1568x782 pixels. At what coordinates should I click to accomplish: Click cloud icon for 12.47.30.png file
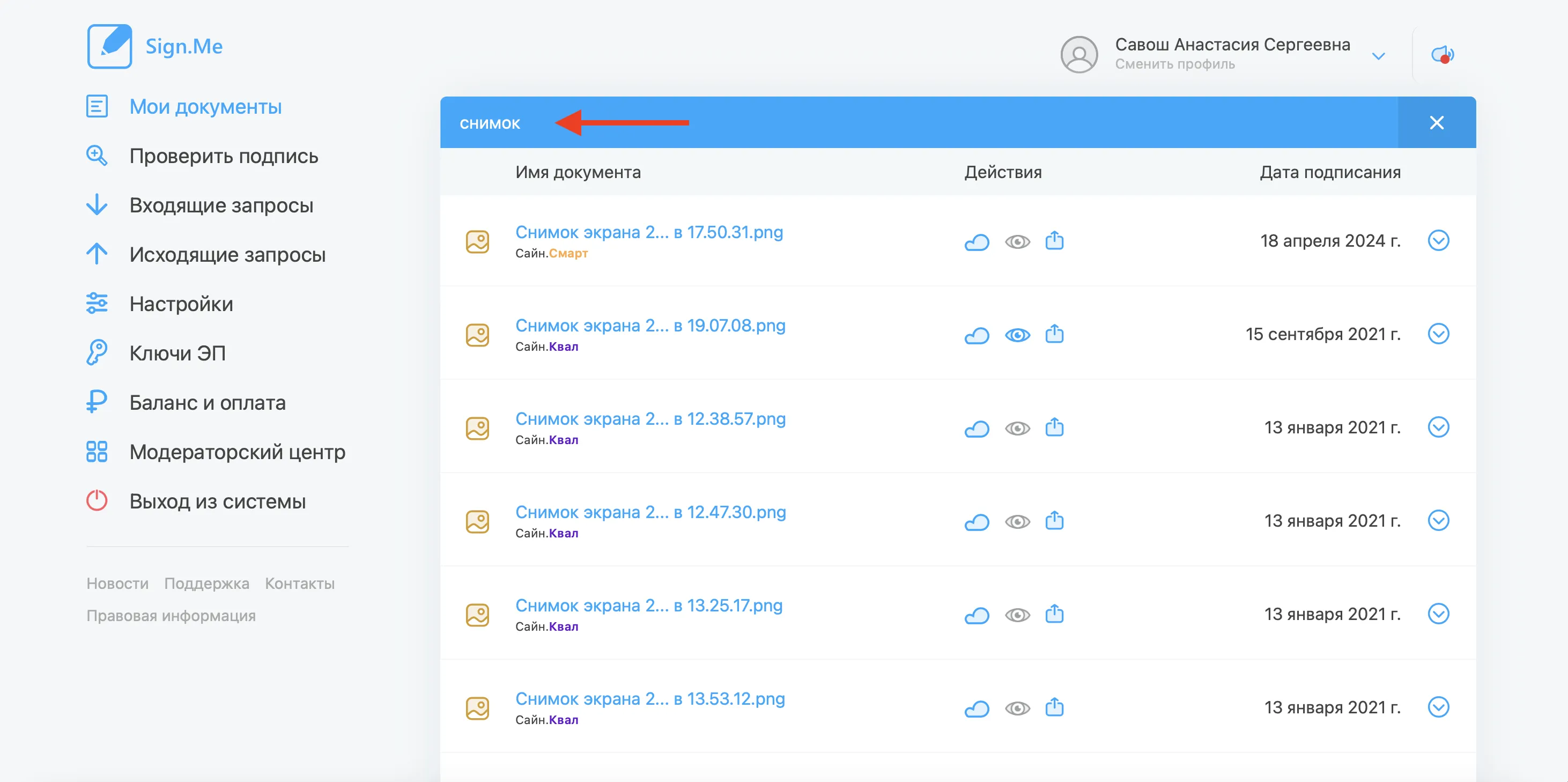(977, 521)
